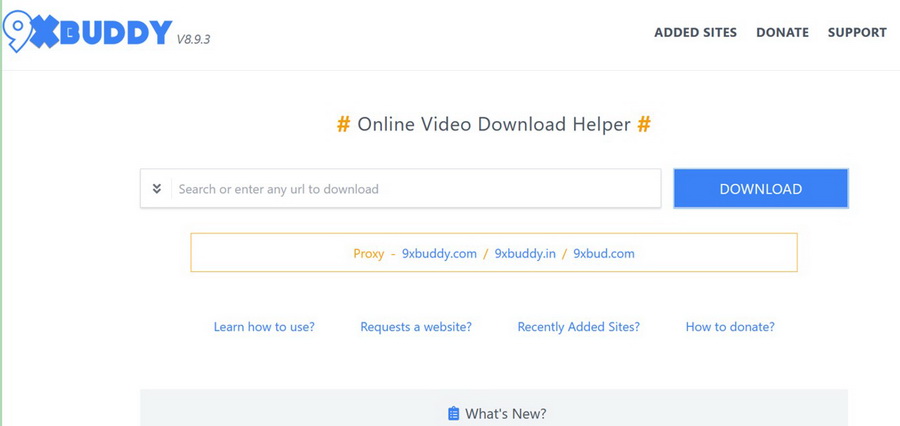Screen dimensions: 900x426
Task: Expand the double-chevron dropdown in search bar
Action: 157,188
